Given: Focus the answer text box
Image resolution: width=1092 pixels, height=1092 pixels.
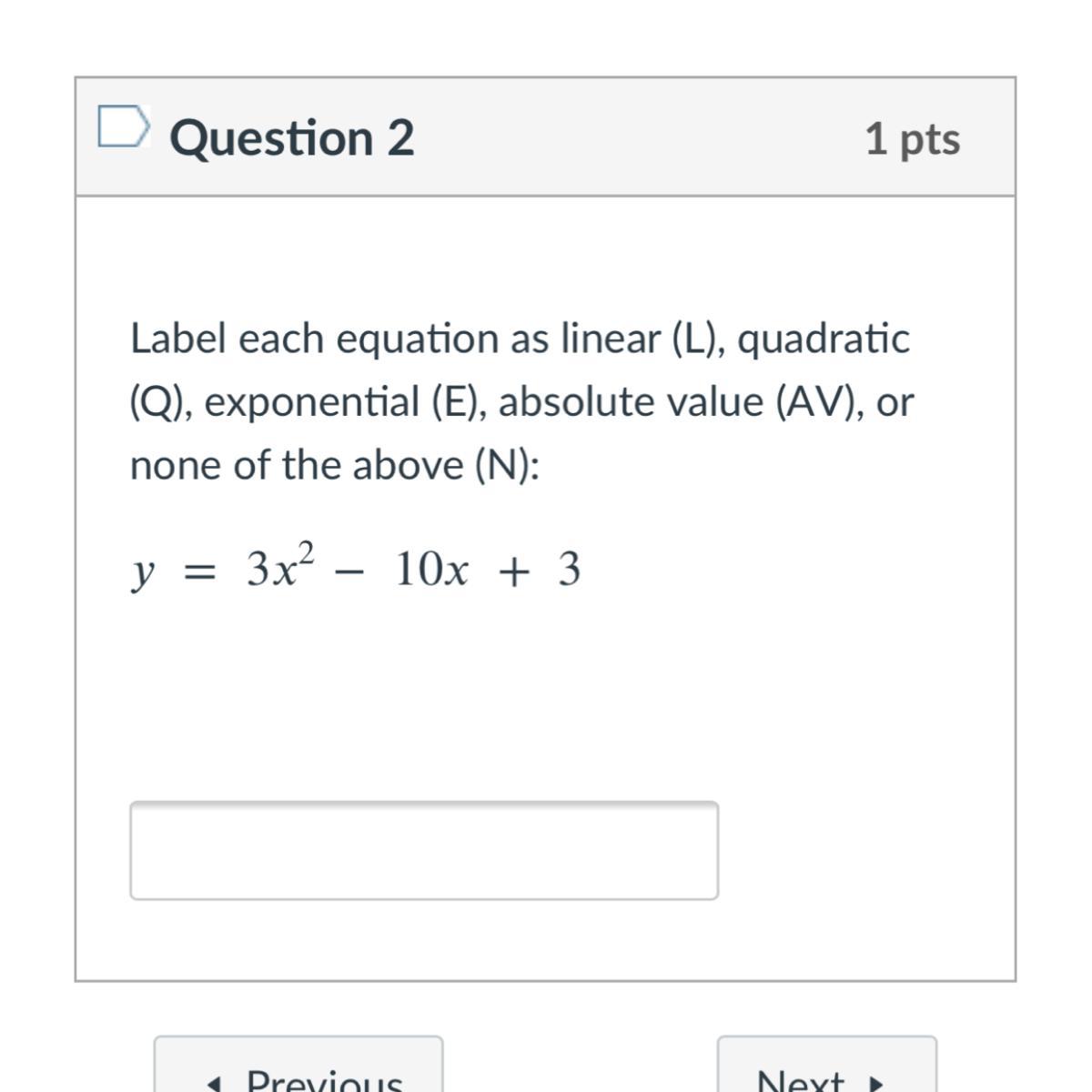Looking at the screenshot, I should pos(424,851).
